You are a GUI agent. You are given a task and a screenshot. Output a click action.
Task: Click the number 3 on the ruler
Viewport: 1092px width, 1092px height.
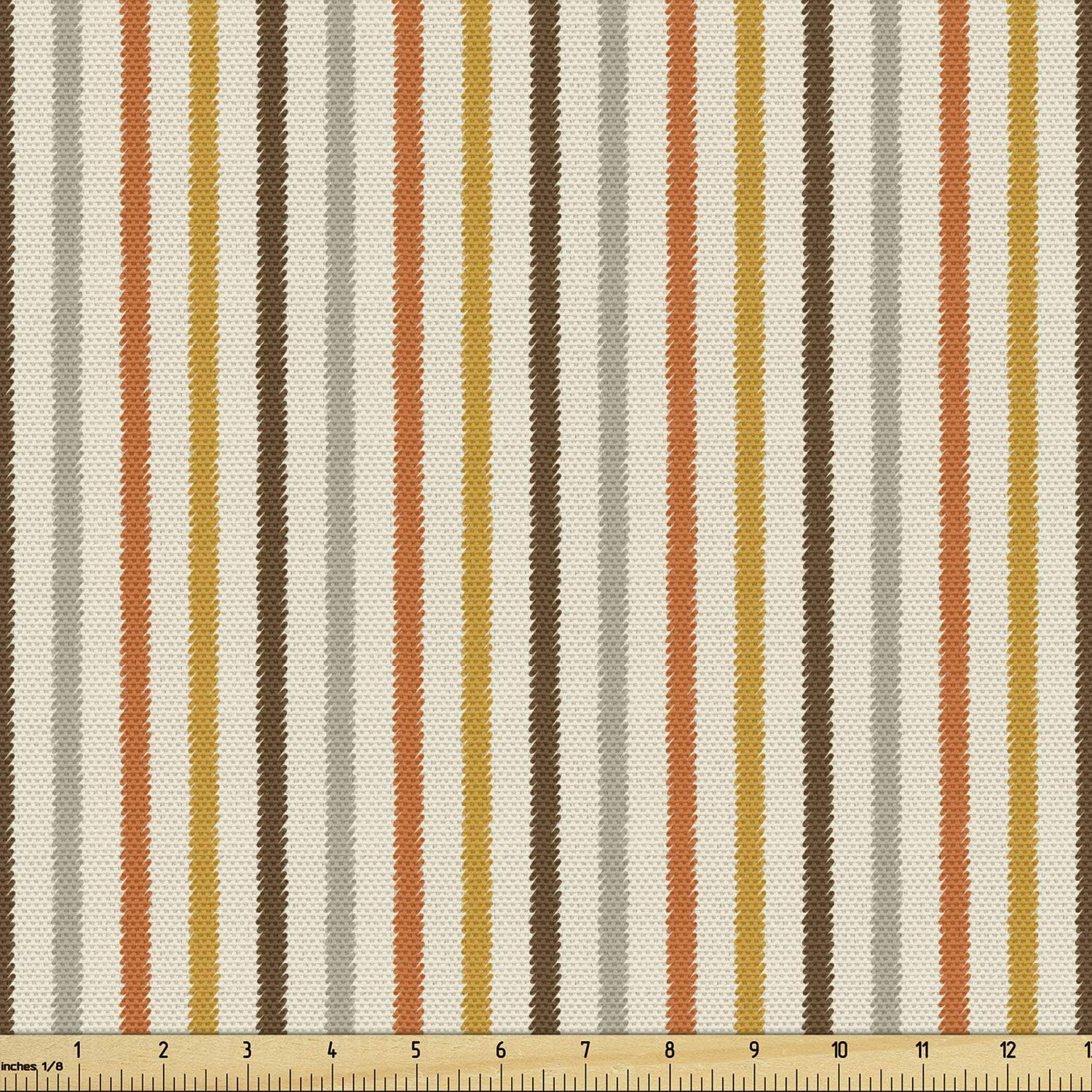247,1049
